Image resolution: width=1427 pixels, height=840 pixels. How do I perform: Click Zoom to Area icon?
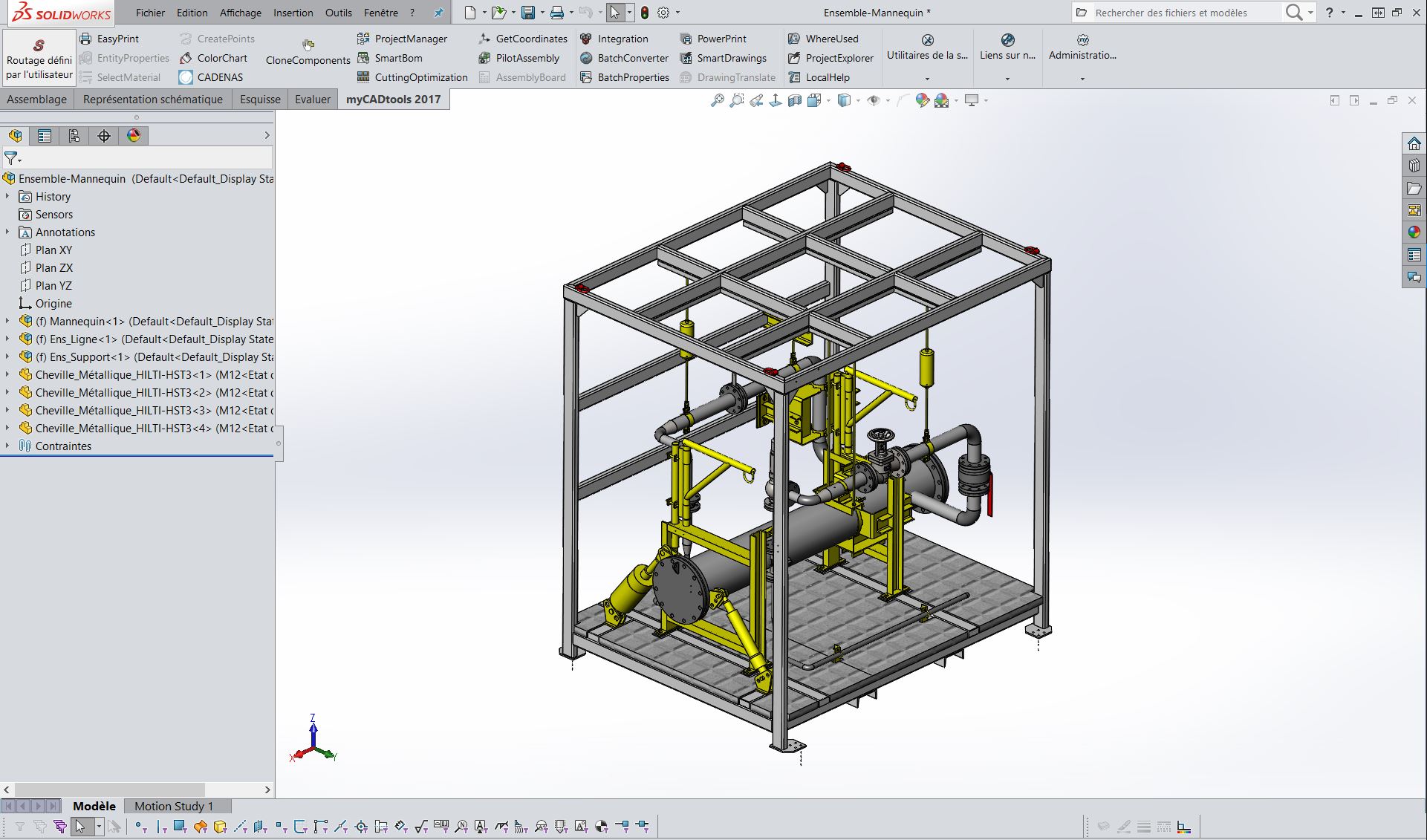(736, 100)
